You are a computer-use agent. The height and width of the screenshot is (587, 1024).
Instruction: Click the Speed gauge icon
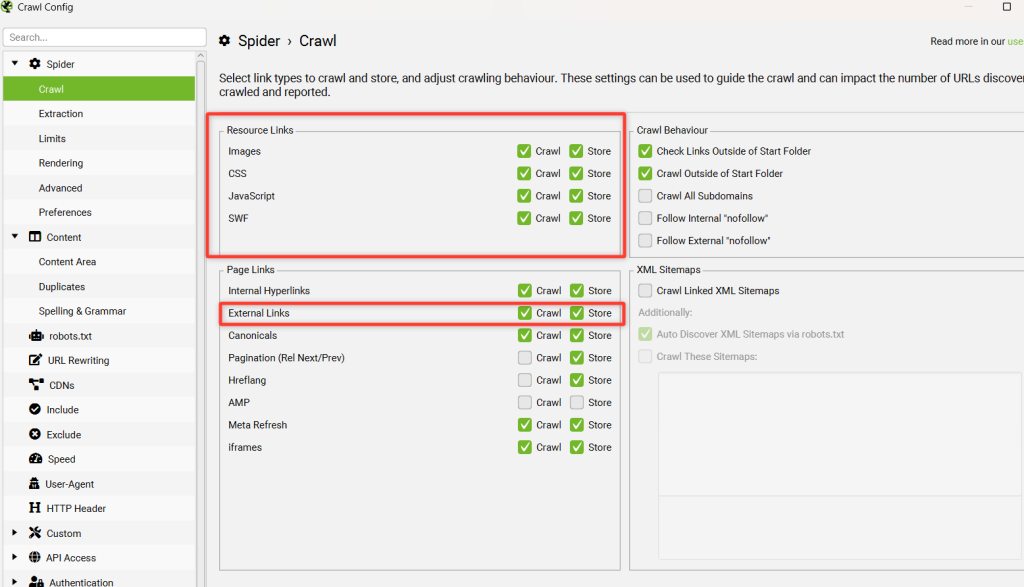35,458
